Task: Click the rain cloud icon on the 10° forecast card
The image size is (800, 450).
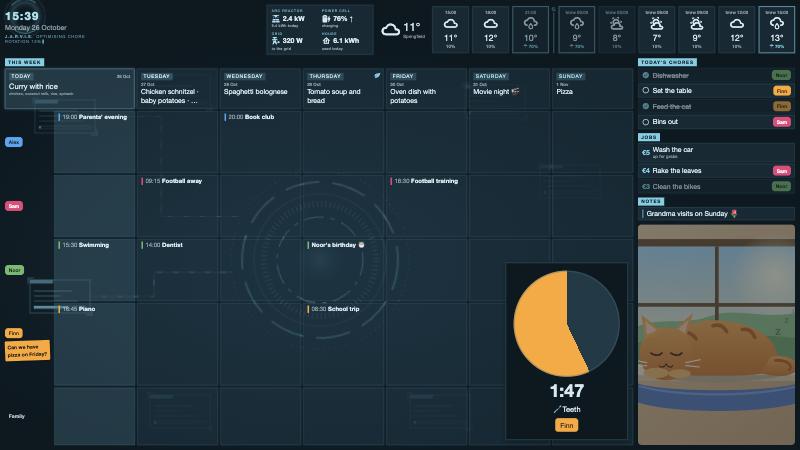Action: (x=531, y=23)
